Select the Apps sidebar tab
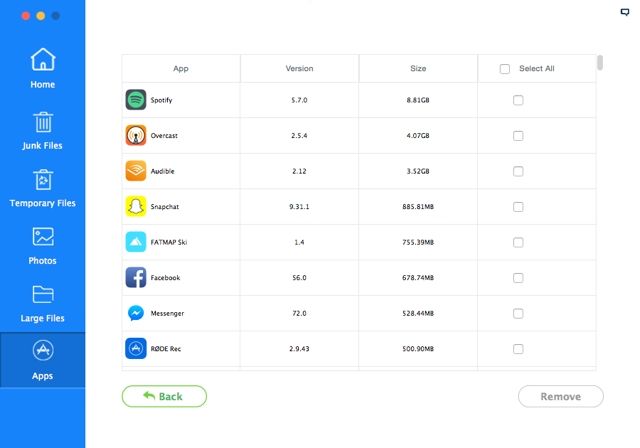 coord(42,360)
